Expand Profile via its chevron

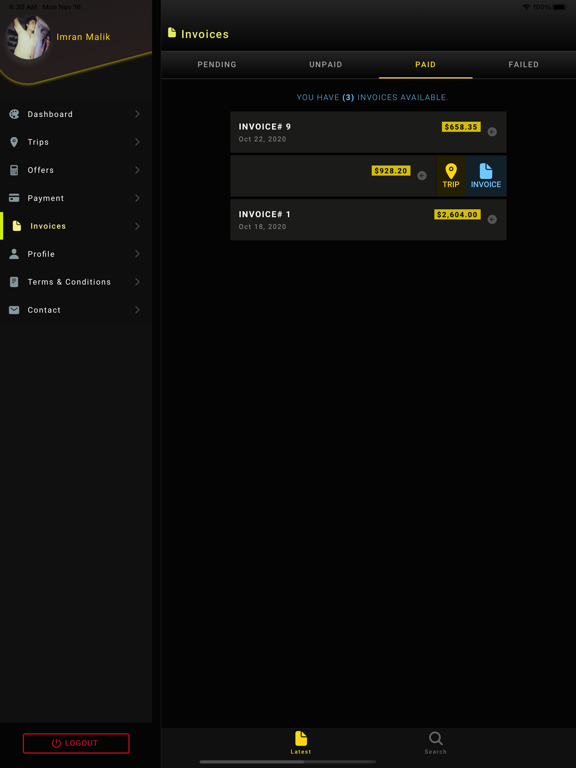click(x=138, y=254)
